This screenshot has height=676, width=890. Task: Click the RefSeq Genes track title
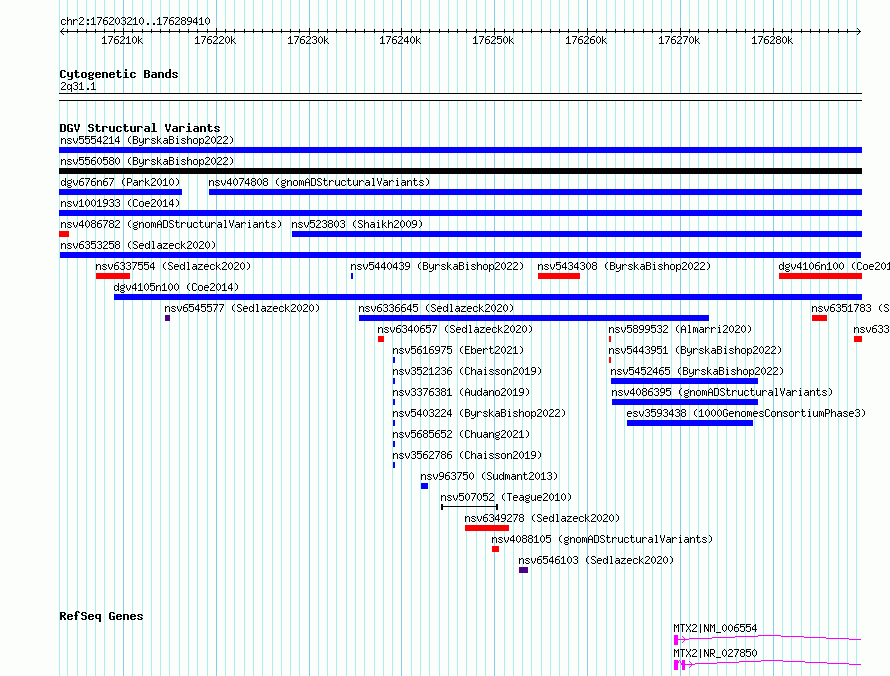101,616
